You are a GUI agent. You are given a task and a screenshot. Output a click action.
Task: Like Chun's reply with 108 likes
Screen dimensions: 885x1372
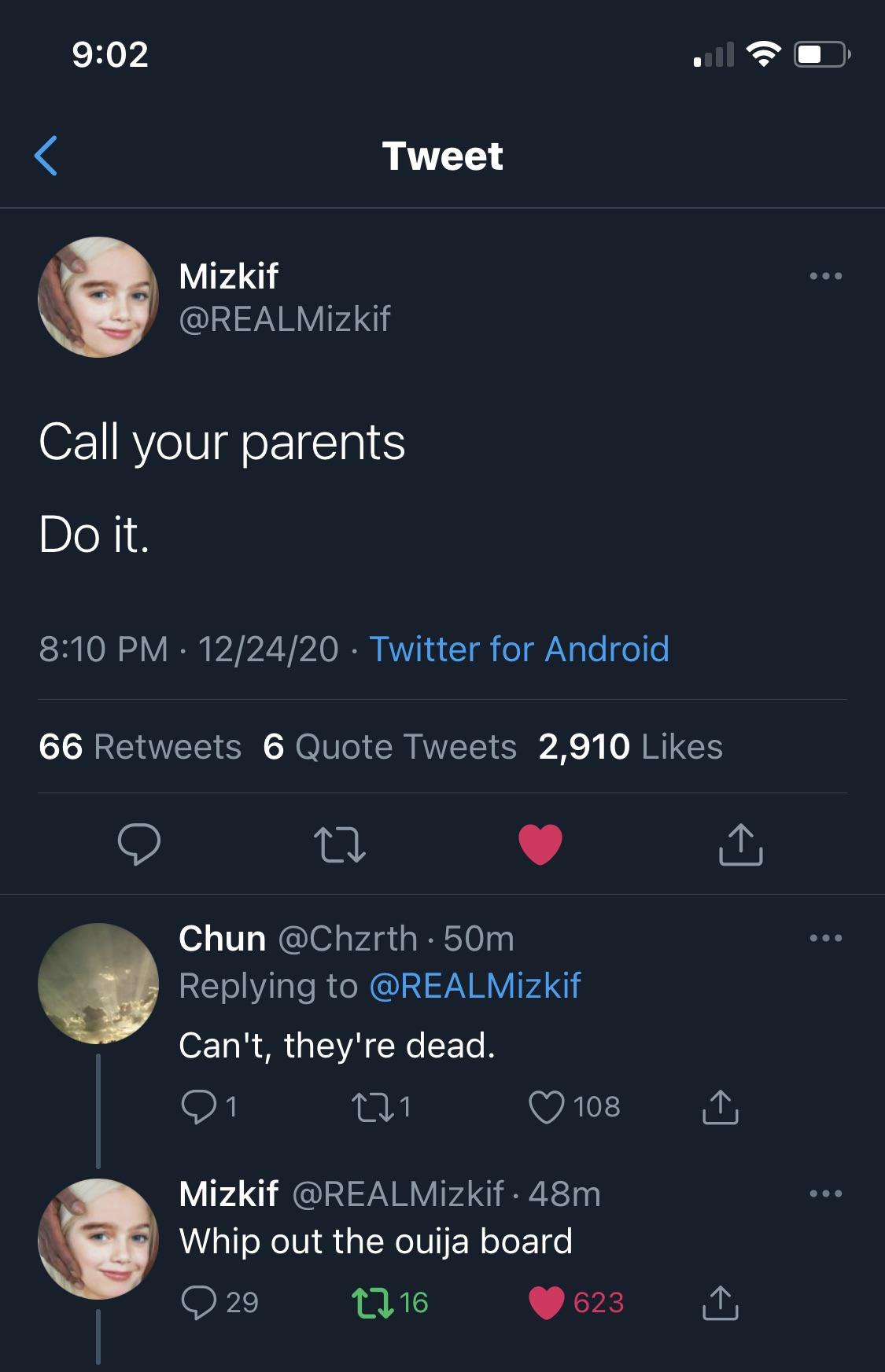[547, 1107]
